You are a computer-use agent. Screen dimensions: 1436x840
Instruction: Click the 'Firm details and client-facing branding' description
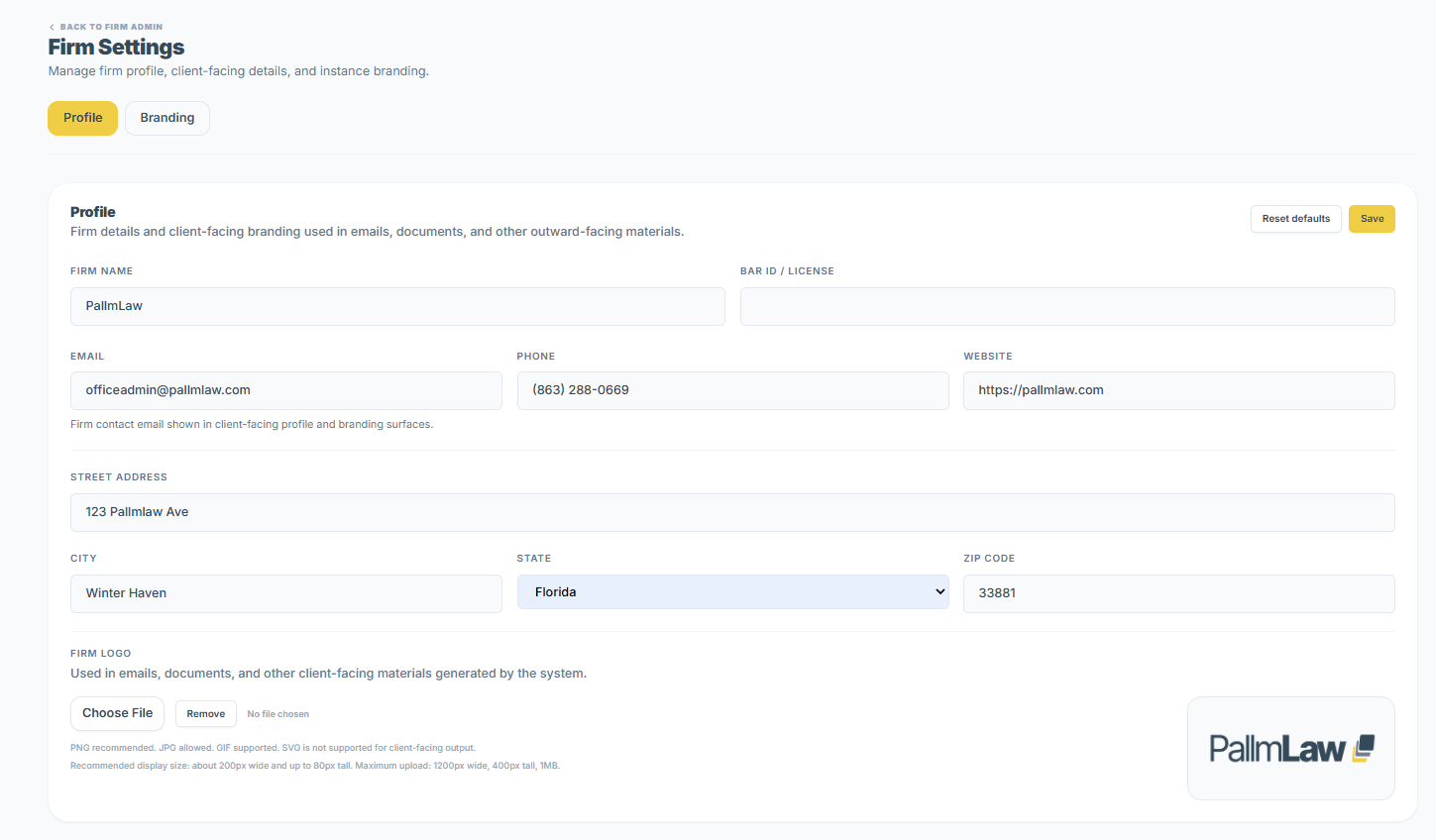[378, 232]
